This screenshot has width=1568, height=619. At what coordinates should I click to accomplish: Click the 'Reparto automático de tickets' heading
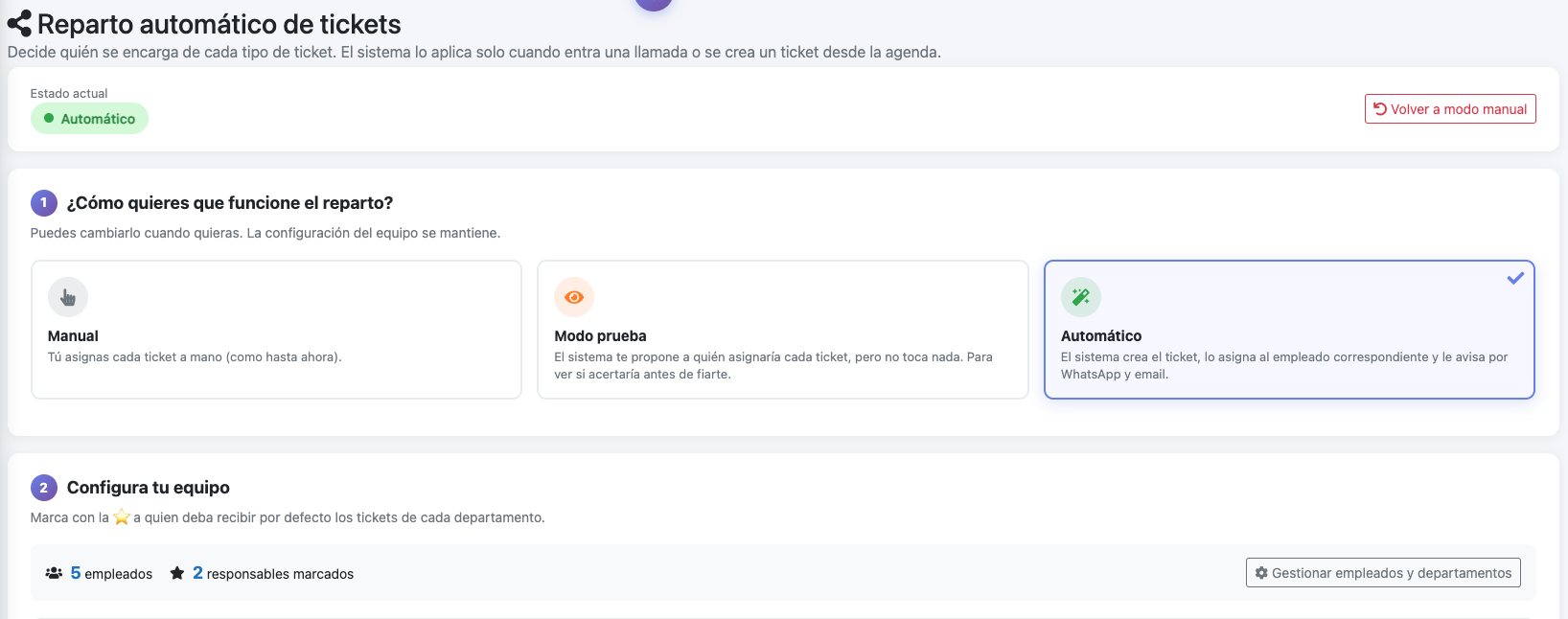point(219,24)
